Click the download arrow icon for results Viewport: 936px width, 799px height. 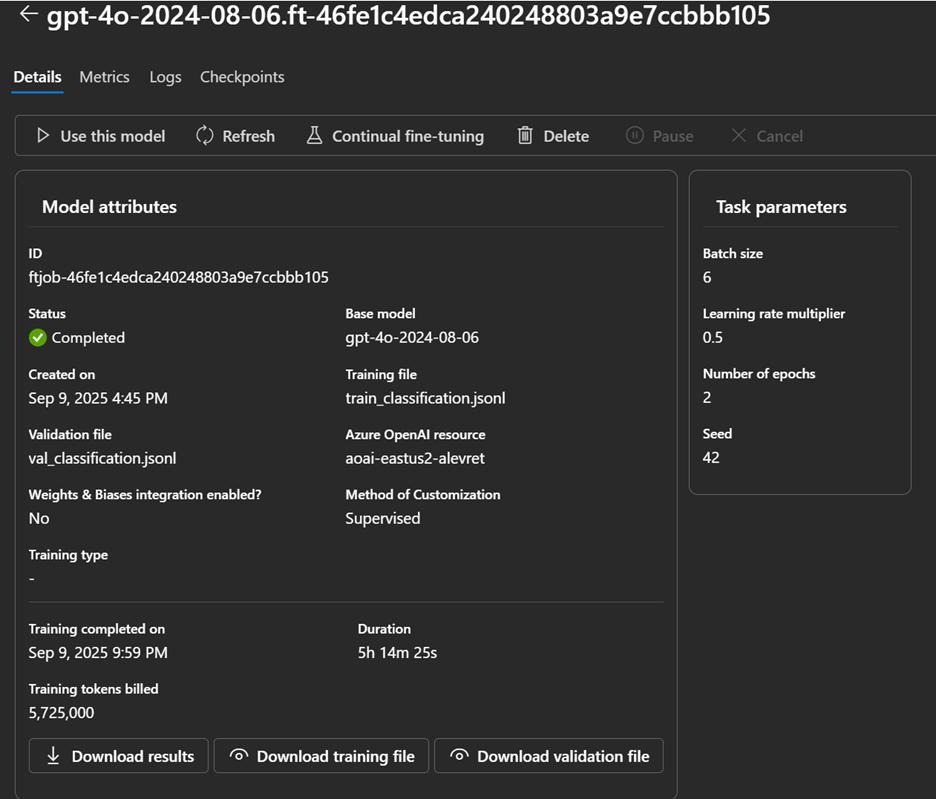click(53, 756)
